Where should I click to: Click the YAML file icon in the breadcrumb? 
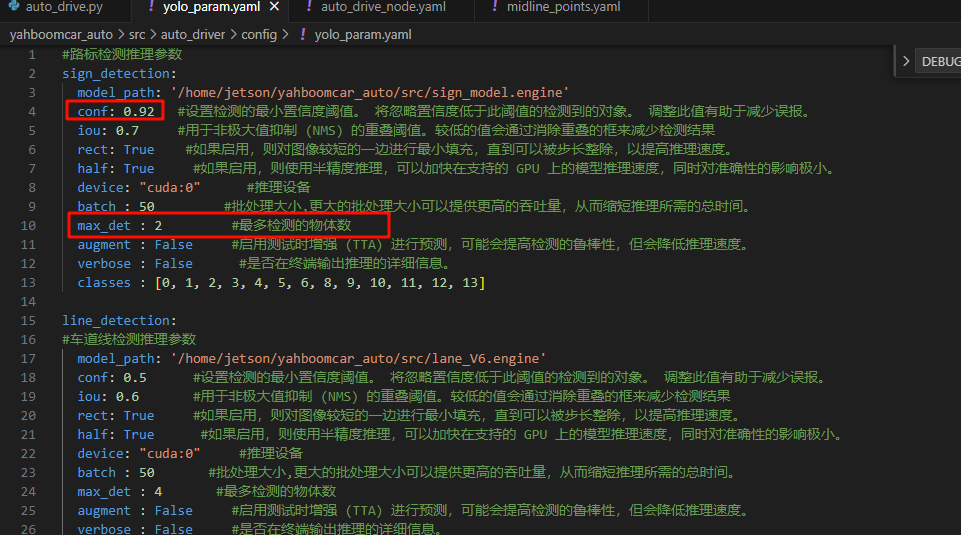point(302,34)
